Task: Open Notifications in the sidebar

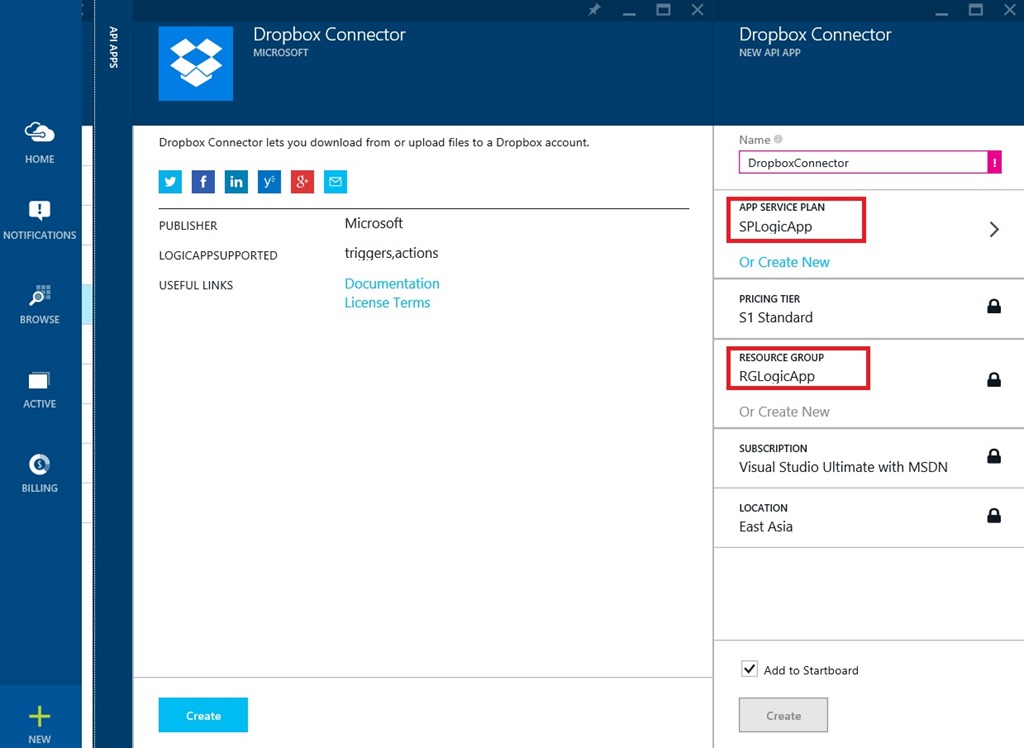Action: (x=40, y=220)
